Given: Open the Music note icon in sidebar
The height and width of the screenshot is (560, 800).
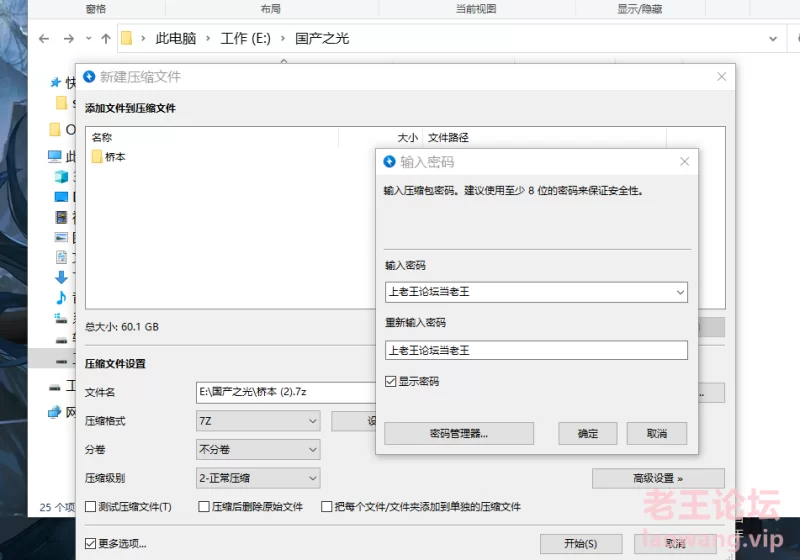Looking at the screenshot, I should [61, 297].
